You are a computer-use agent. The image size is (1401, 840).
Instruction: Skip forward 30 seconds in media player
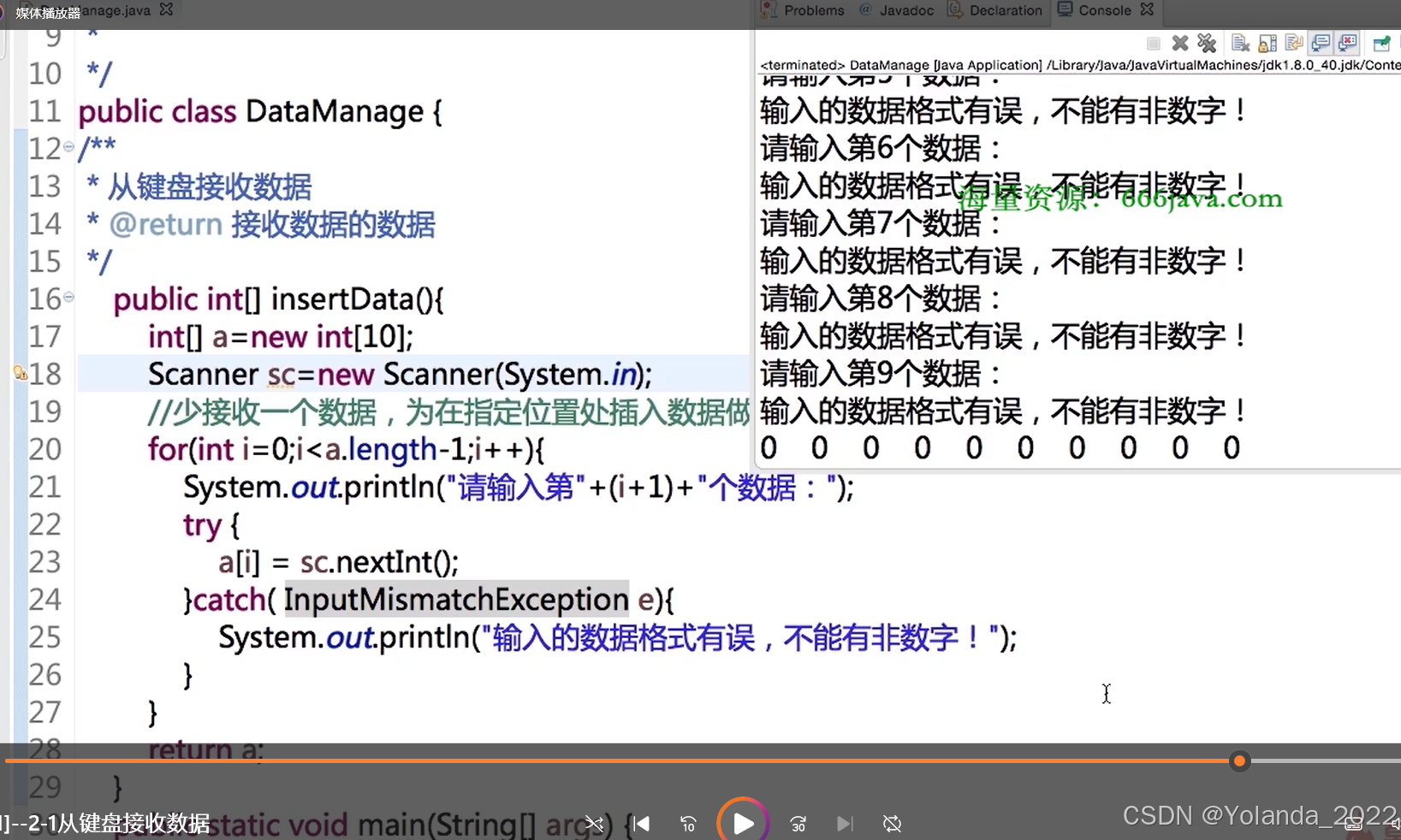[x=798, y=824]
